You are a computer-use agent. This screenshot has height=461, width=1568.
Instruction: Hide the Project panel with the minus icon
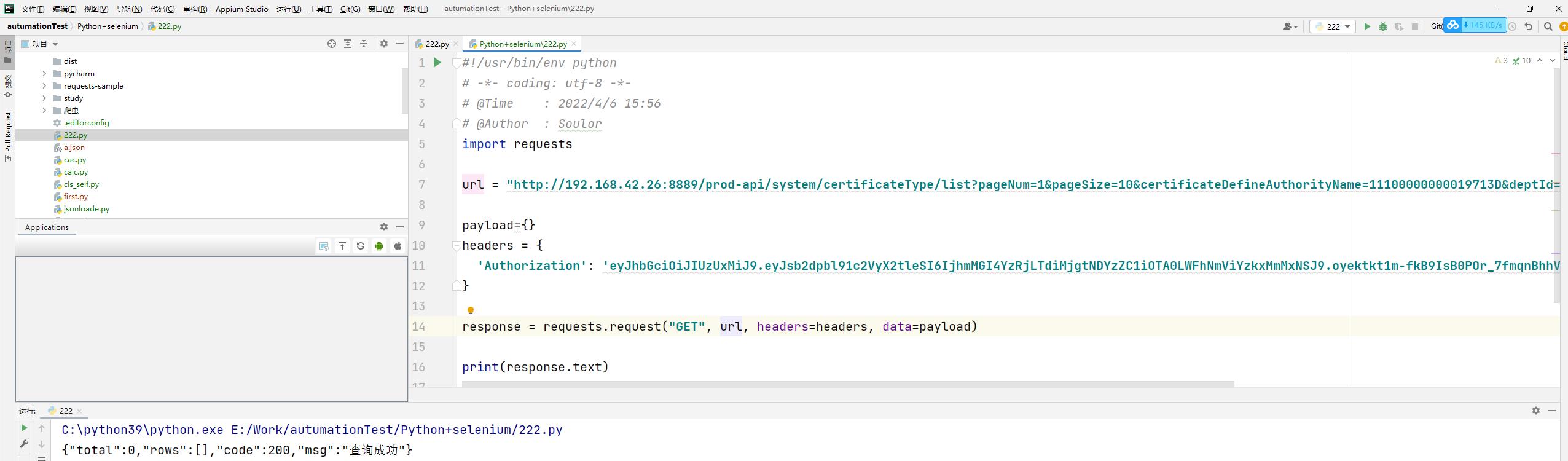click(x=400, y=44)
